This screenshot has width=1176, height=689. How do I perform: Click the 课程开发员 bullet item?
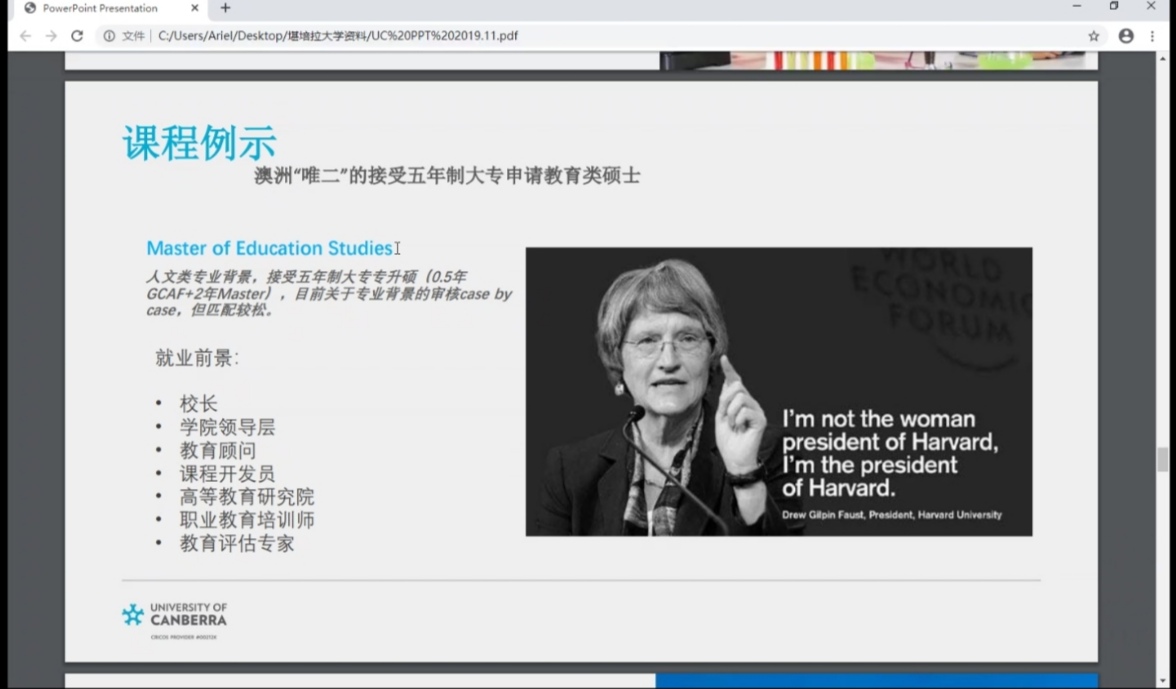227,474
